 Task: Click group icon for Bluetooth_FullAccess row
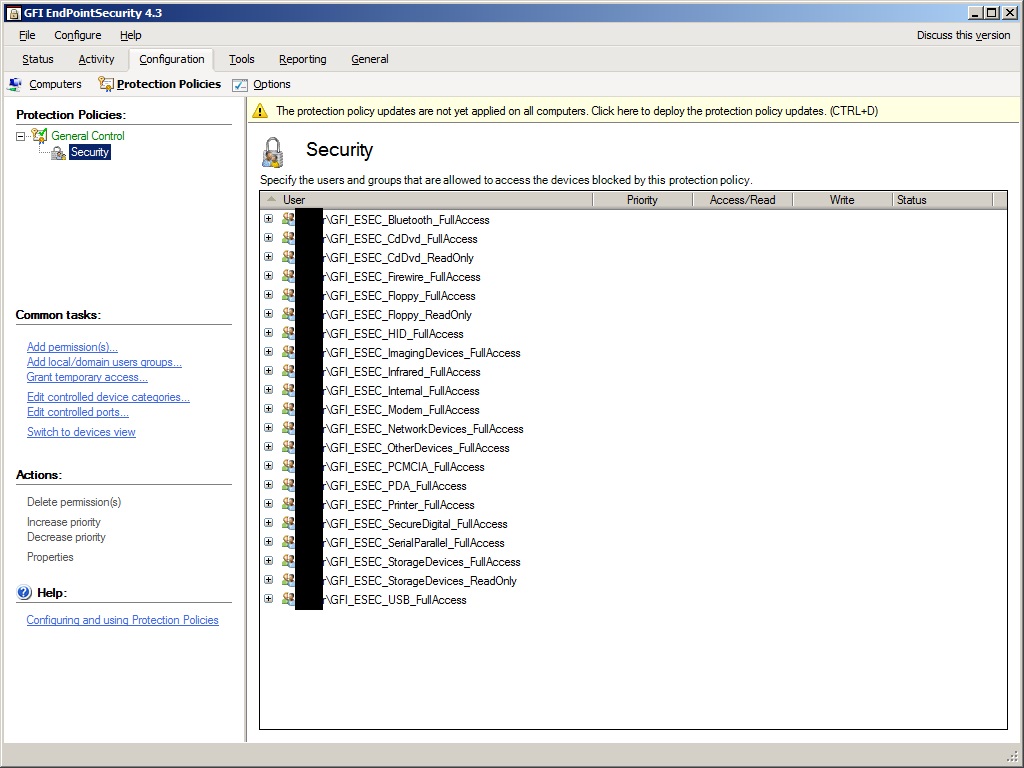click(x=288, y=219)
